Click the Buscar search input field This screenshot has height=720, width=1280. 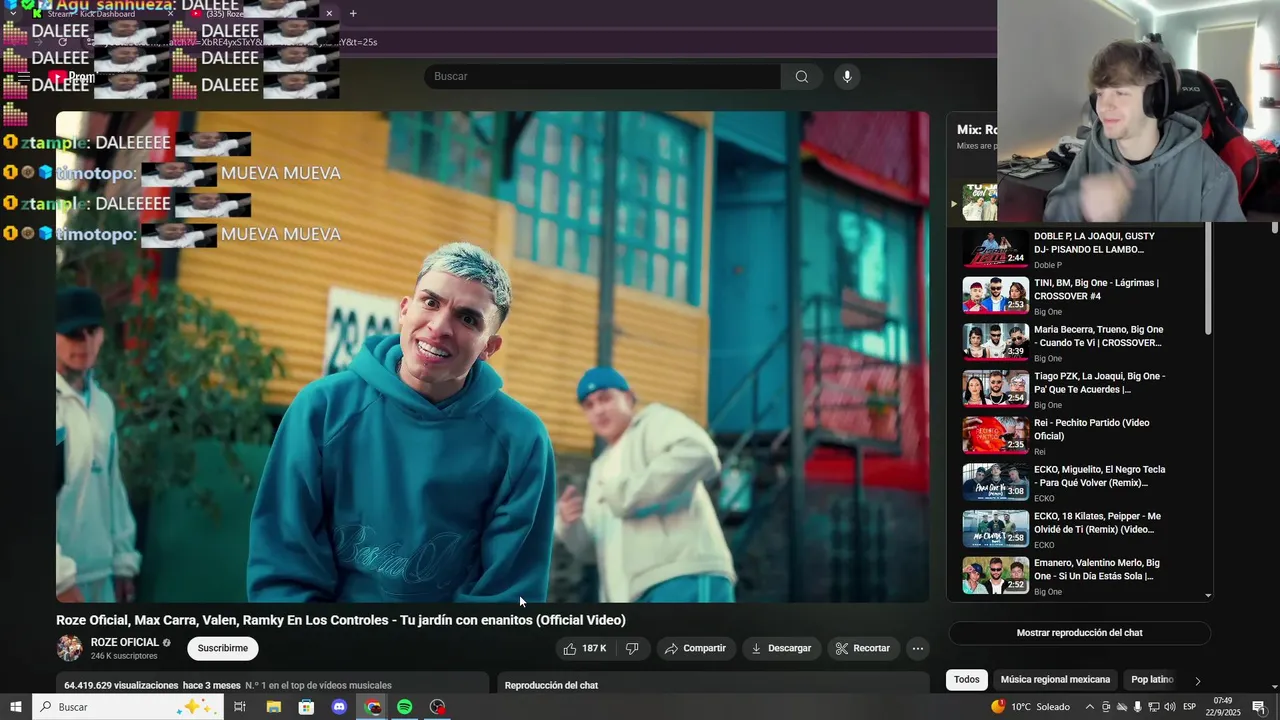(x=603, y=77)
